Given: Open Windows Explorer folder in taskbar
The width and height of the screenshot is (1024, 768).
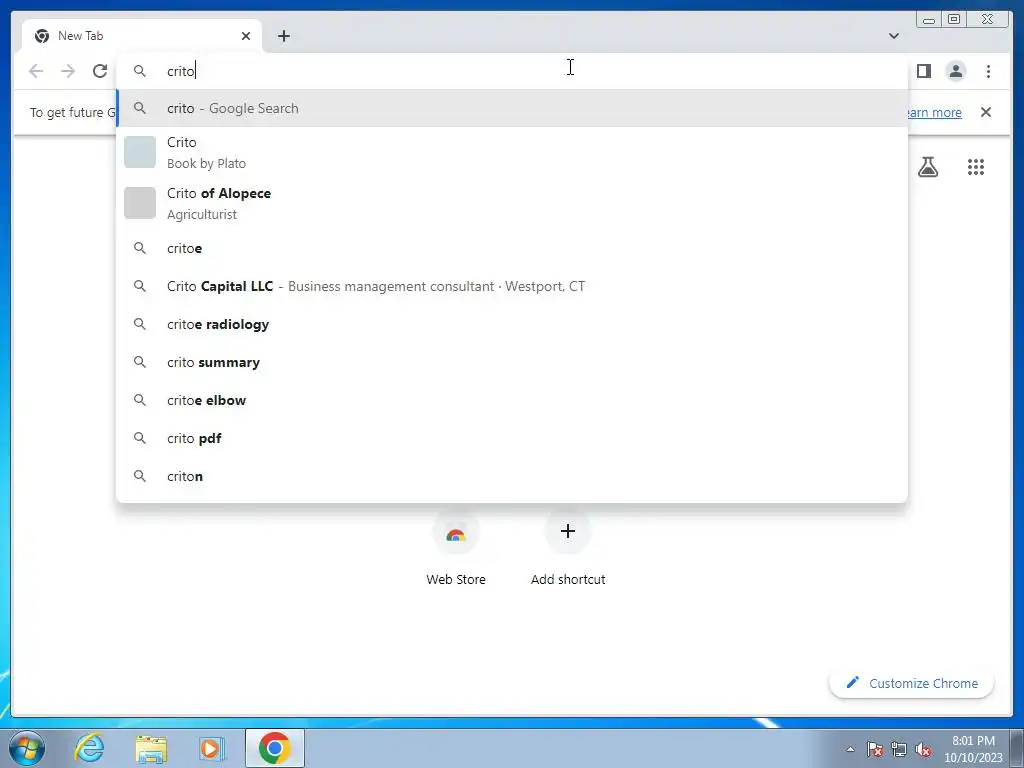Looking at the screenshot, I should click(x=151, y=748).
